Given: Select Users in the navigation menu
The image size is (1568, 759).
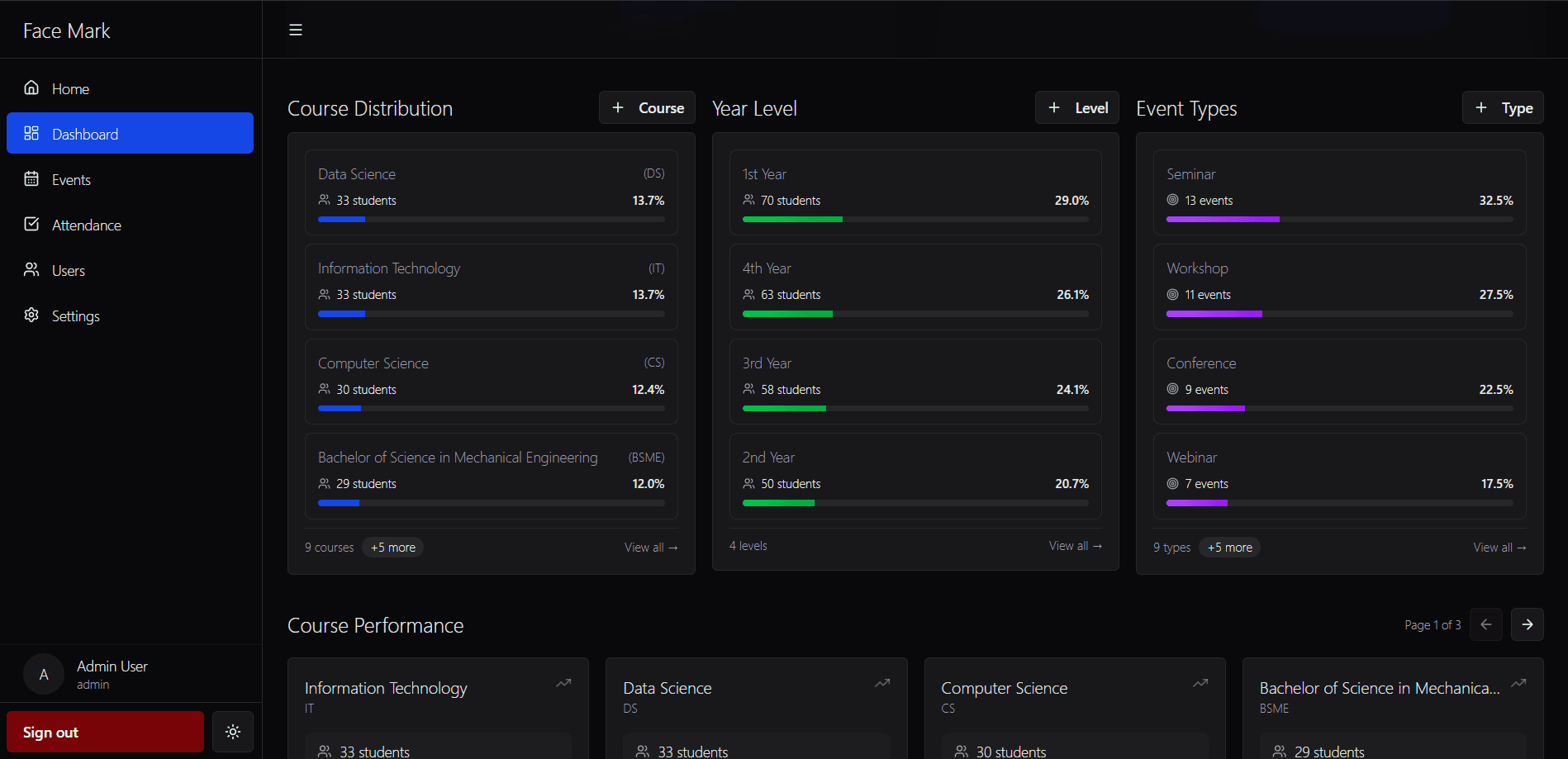Looking at the screenshot, I should click(69, 269).
